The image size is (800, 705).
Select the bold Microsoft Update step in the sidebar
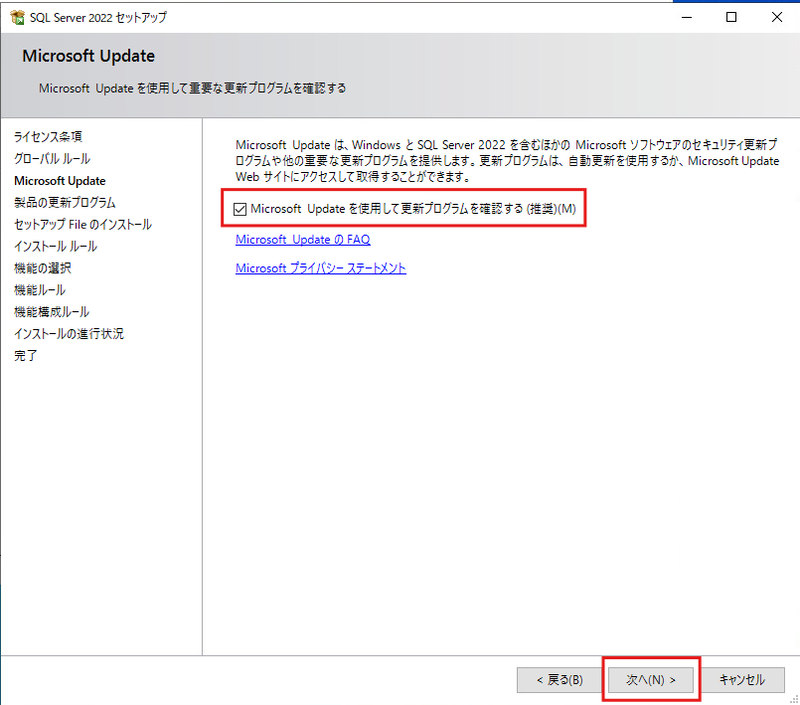click(60, 181)
